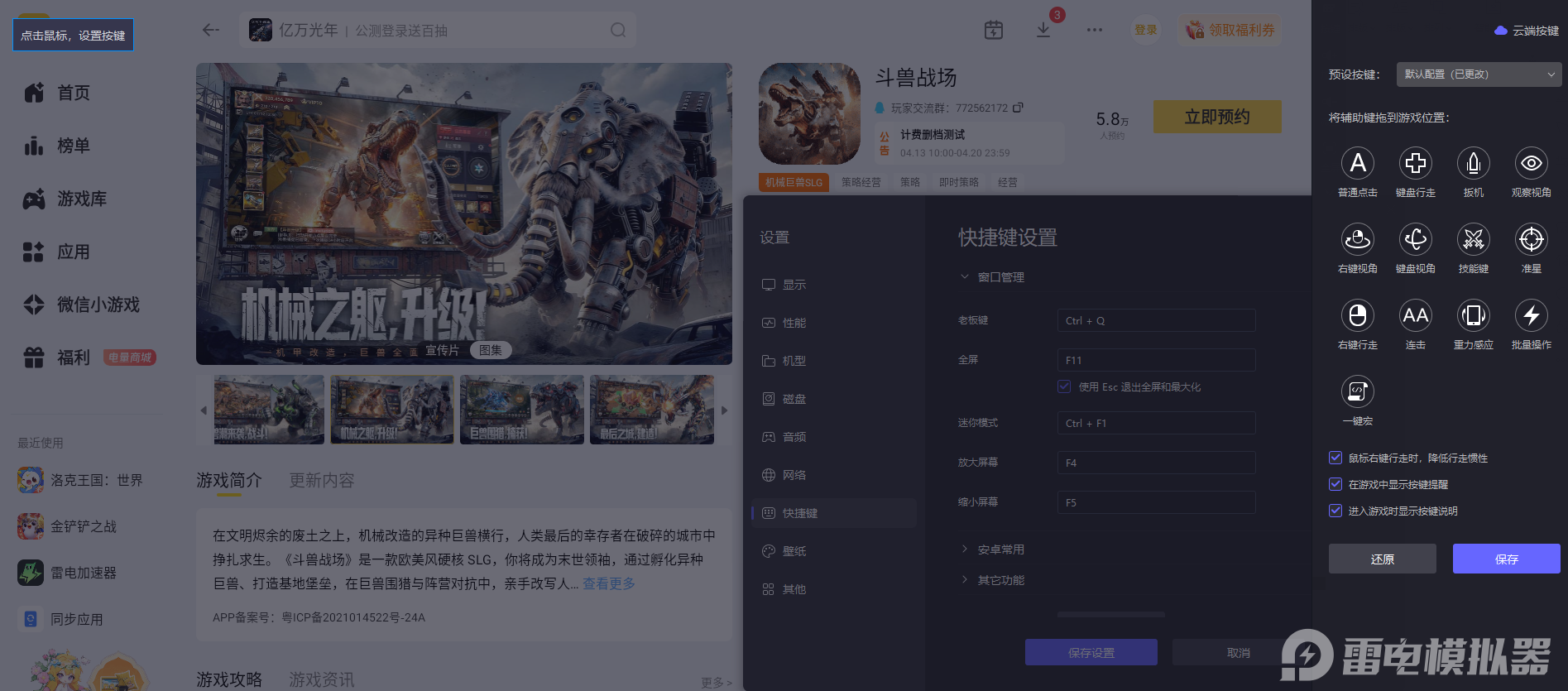Click the 立即预约 reserve button
The image size is (1568, 691).
point(1217,117)
